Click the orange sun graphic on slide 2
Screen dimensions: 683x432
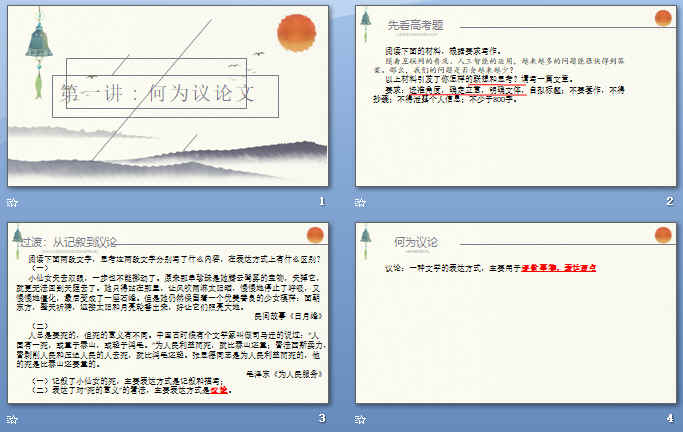pyautogui.click(x=663, y=18)
